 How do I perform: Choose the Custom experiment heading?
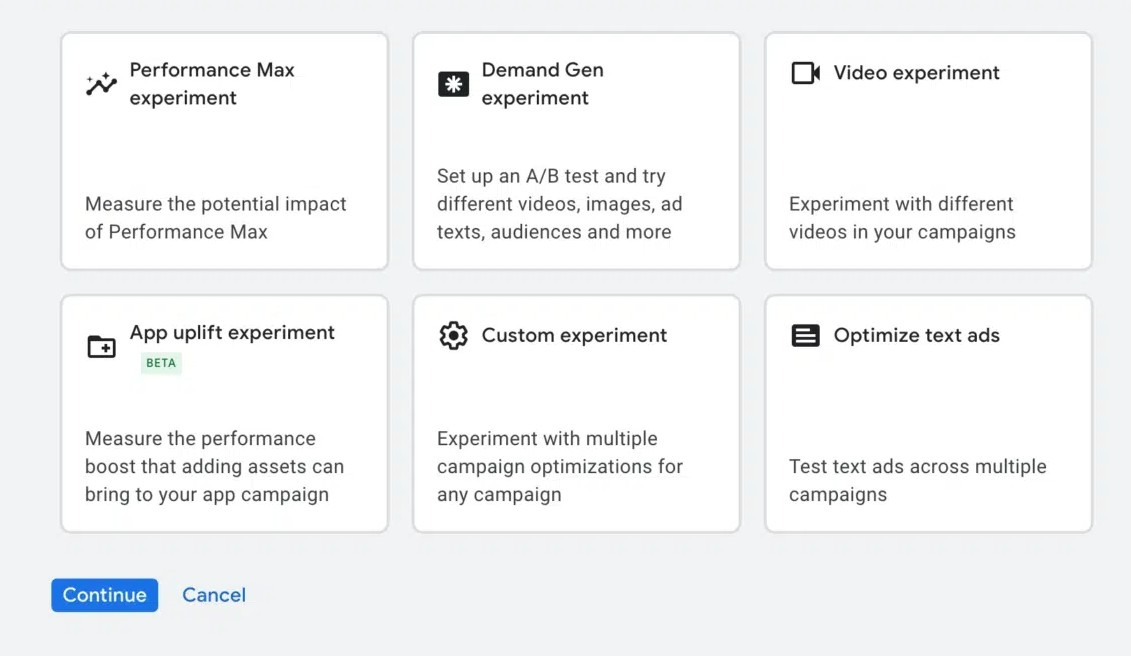pyautogui.click(x=574, y=335)
